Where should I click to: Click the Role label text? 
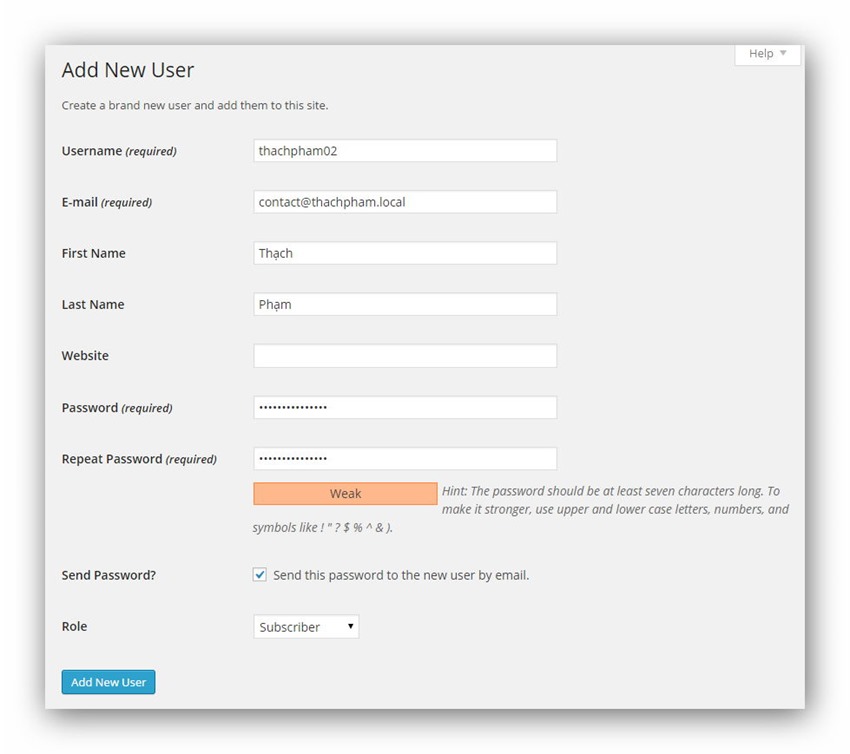point(74,627)
